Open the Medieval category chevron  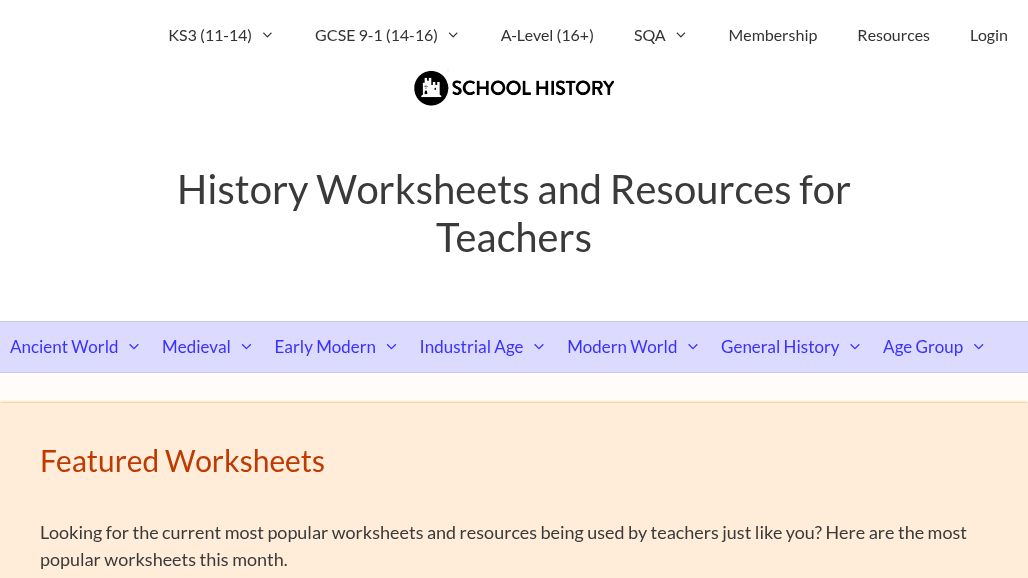click(x=245, y=346)
